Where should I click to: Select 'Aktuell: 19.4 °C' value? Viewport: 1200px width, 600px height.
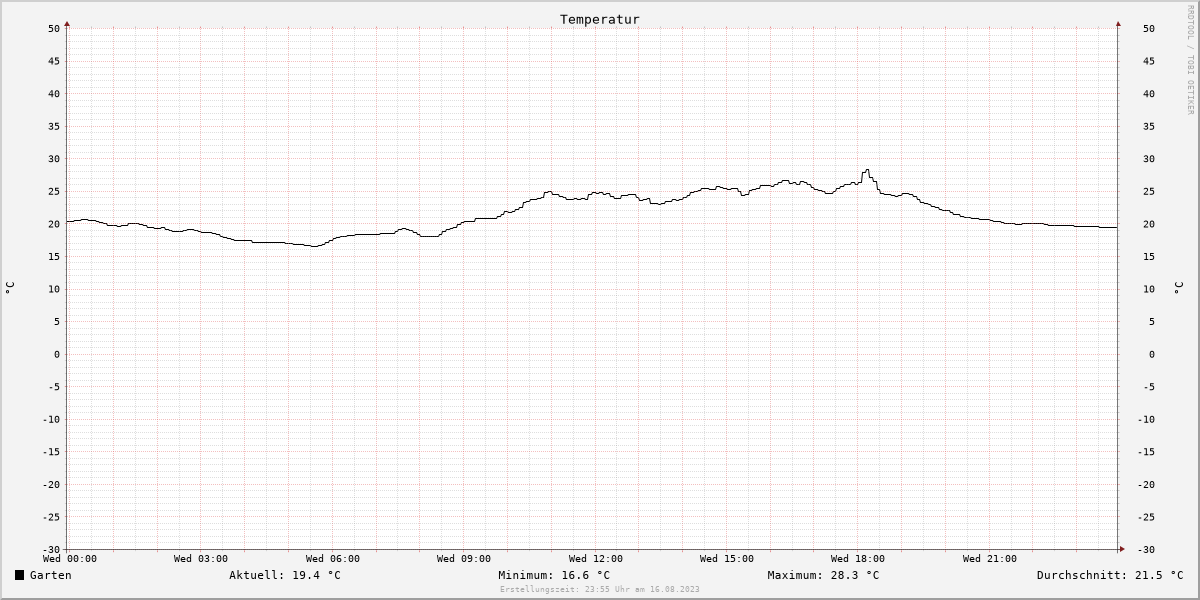tap(285, 575)
